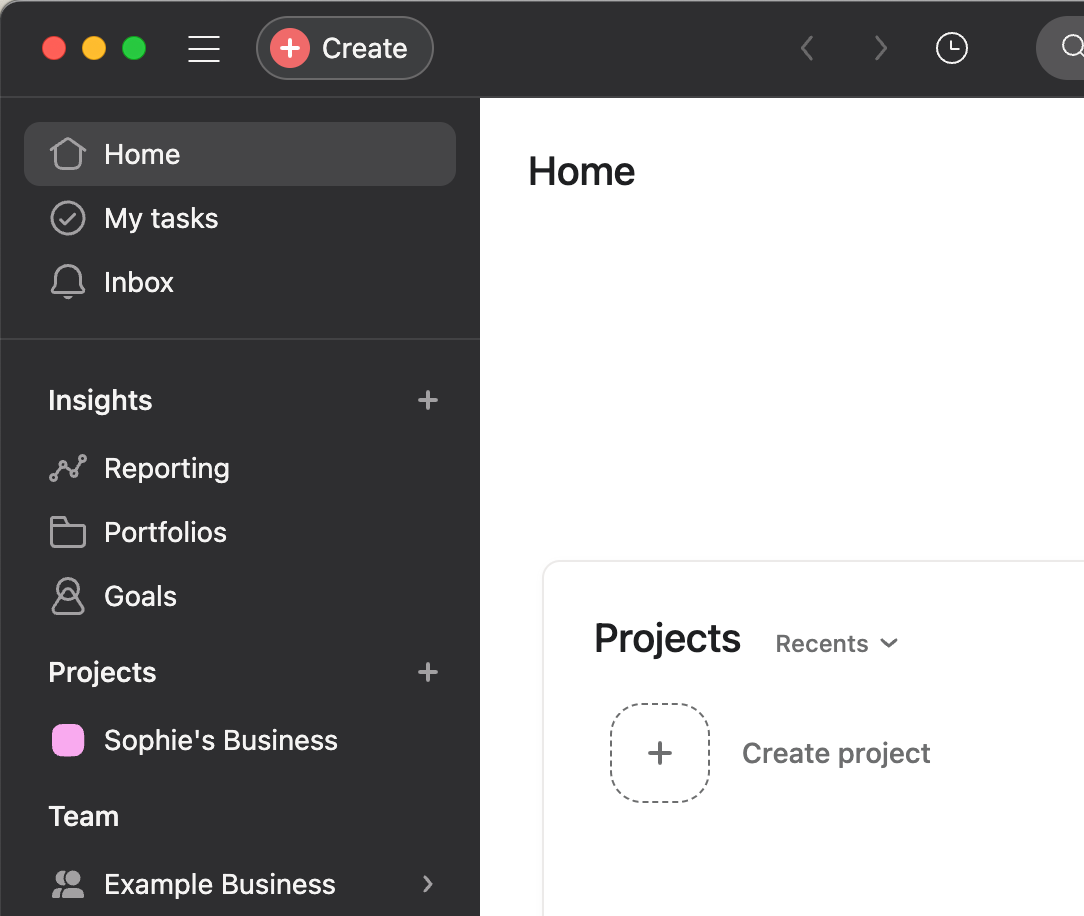Viewport: 1084px width, 916px height.
Task: Open Inbox in the sidebar
Action: pos(240,281)
